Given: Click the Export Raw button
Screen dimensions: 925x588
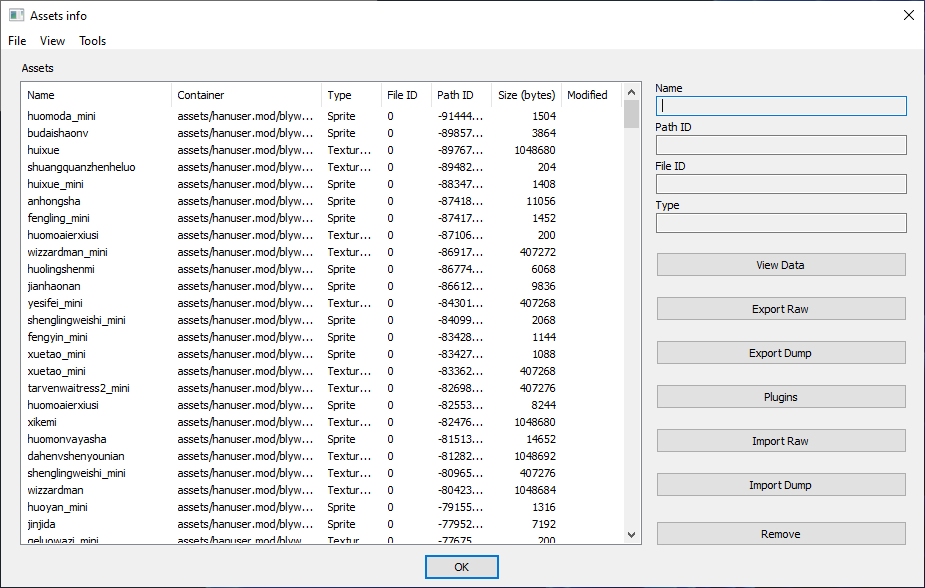Looking at the screenshot, I should point(780,309).
